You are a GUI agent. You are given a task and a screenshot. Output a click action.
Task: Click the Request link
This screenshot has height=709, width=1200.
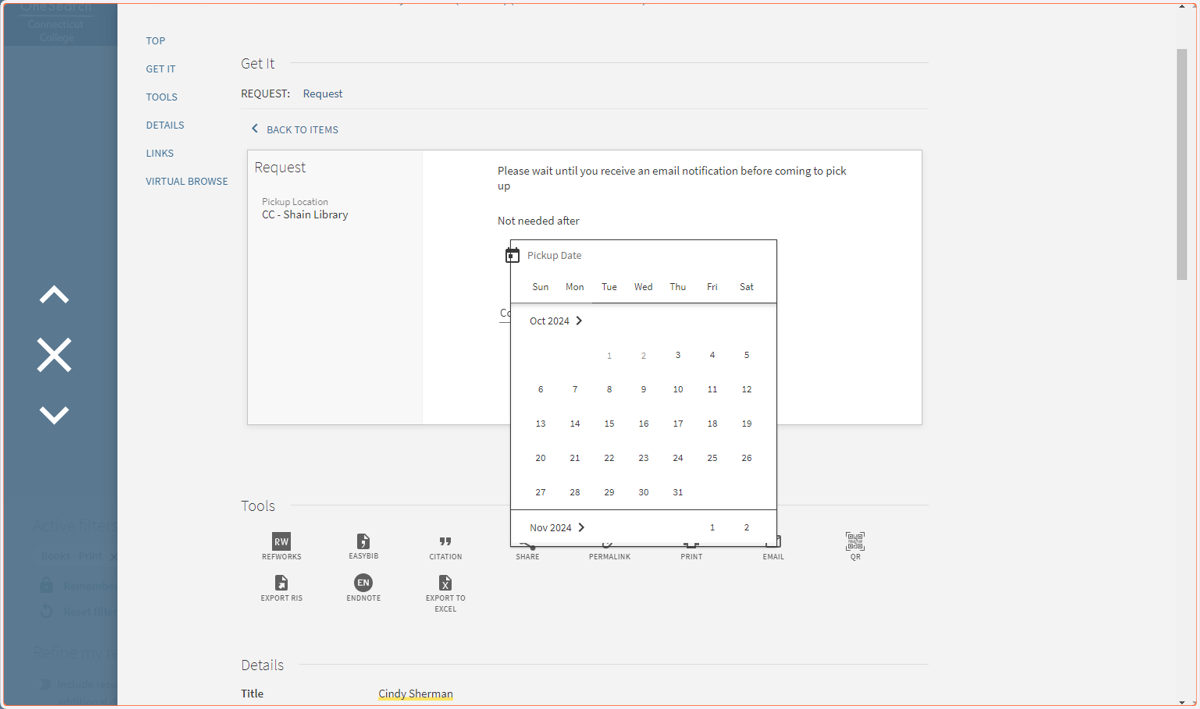pyautogui.click(x=322, y=93)
